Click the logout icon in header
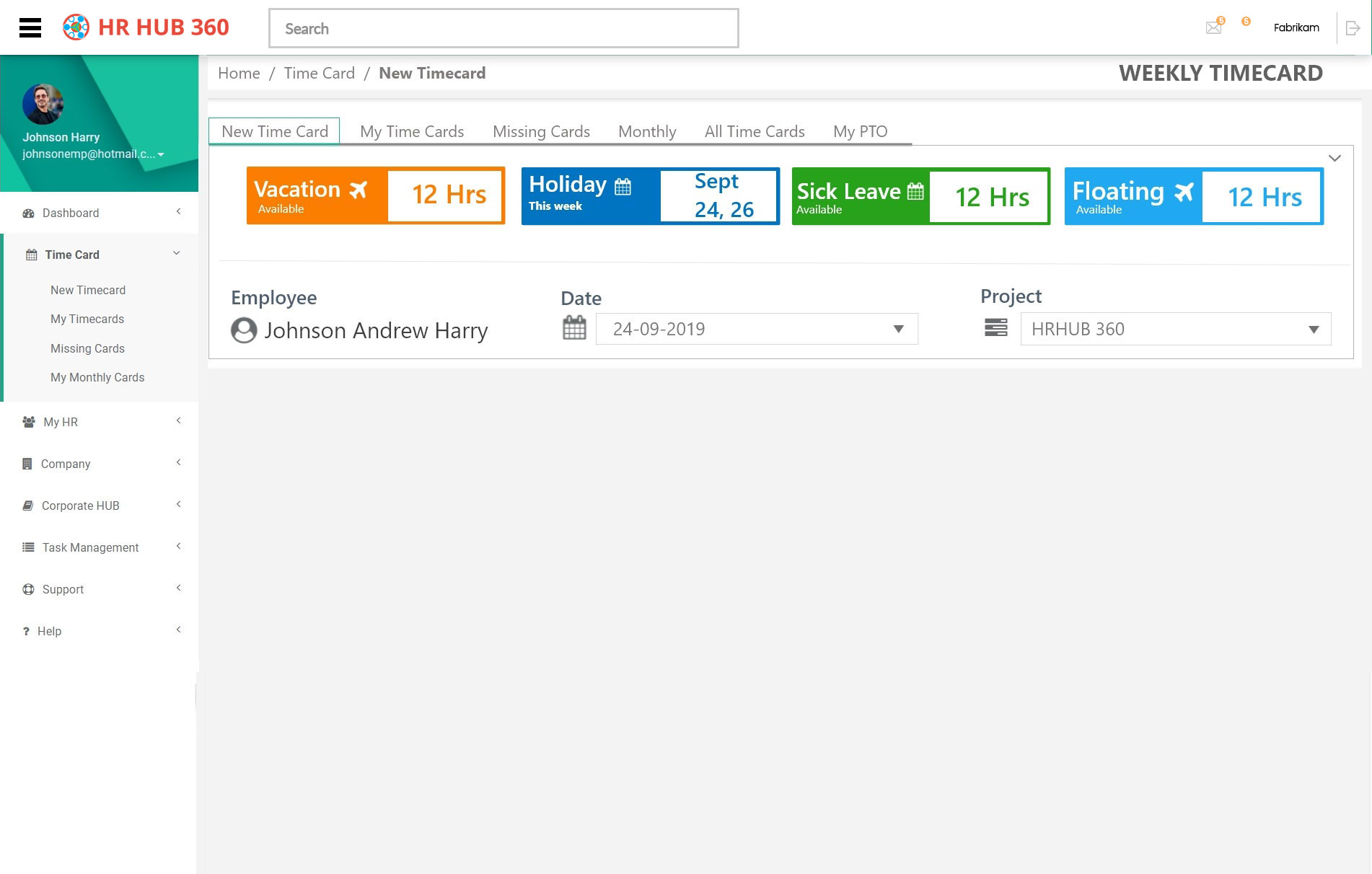The width and height of the screenshot is (1372, 874). click(x=1353, y=28)
